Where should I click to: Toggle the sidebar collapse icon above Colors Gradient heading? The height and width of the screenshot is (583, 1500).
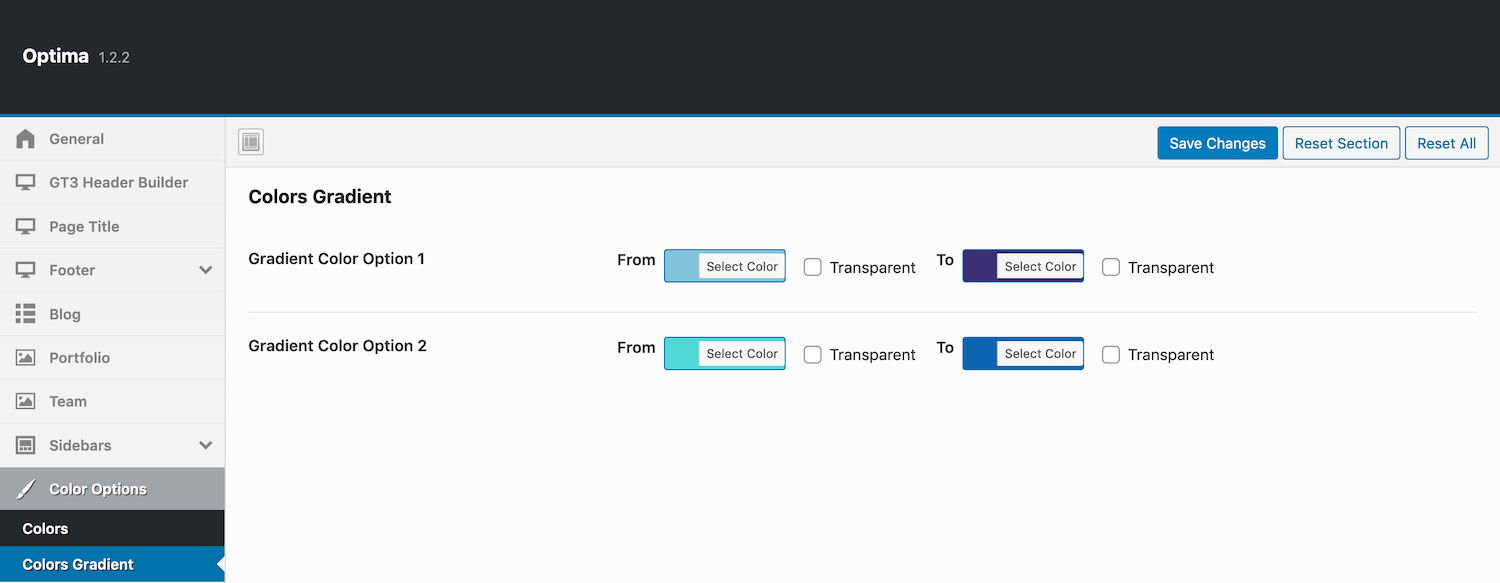[250, 142]
